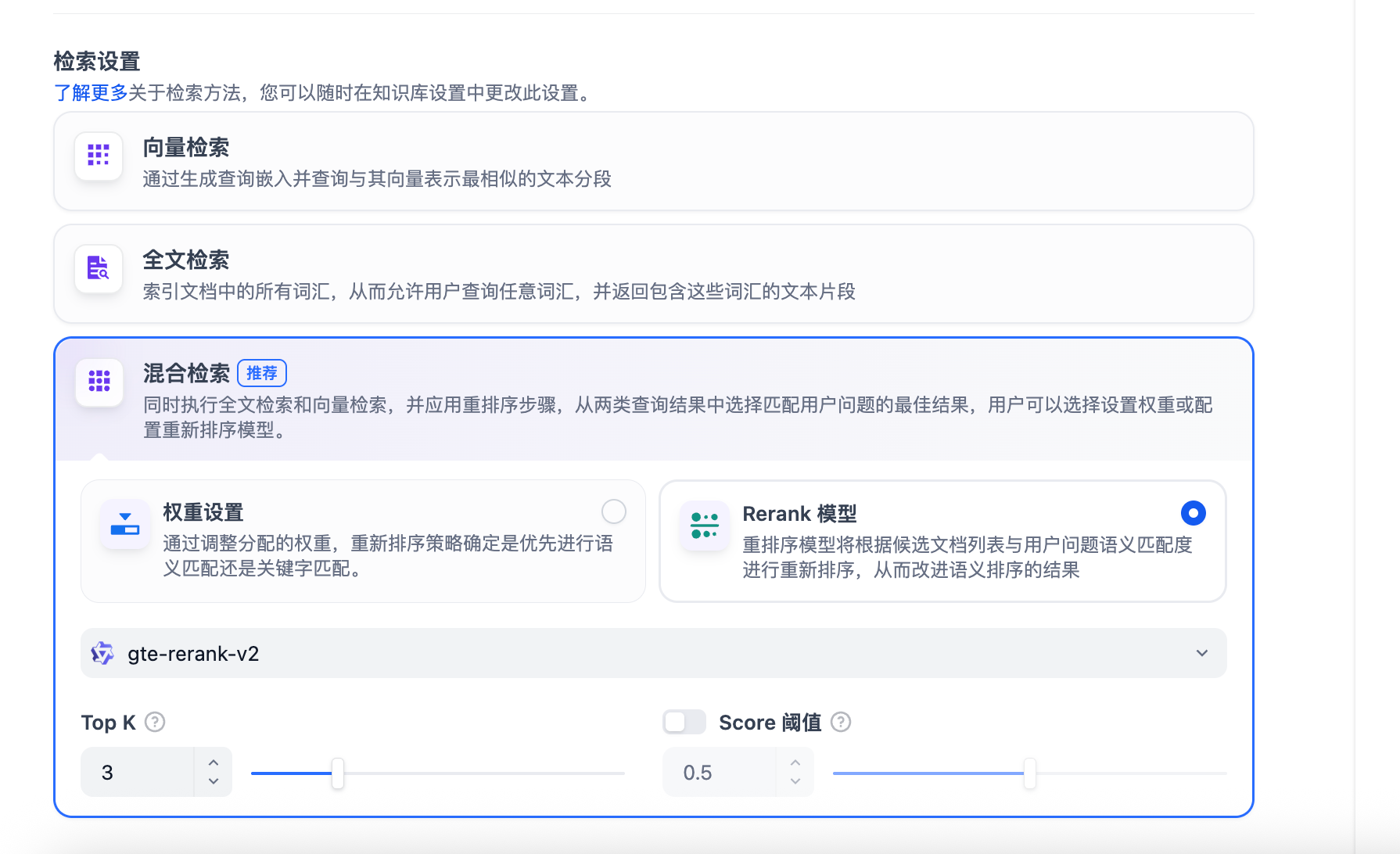Choose the 全文检索 retrieval option
This screenshot has width=1400, height=854.
[x=654, y=274]
